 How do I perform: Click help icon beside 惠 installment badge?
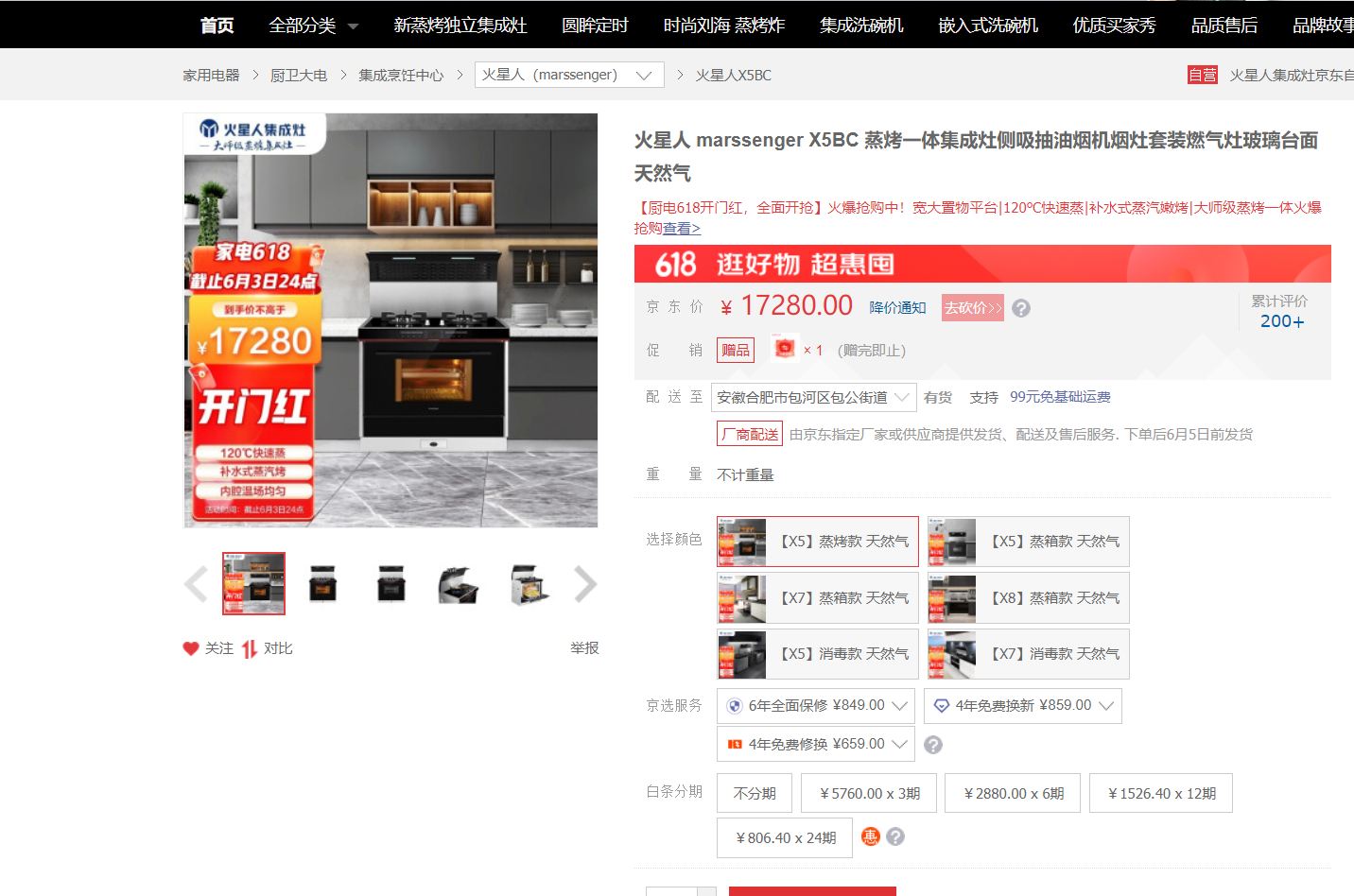tap(895, 836)
